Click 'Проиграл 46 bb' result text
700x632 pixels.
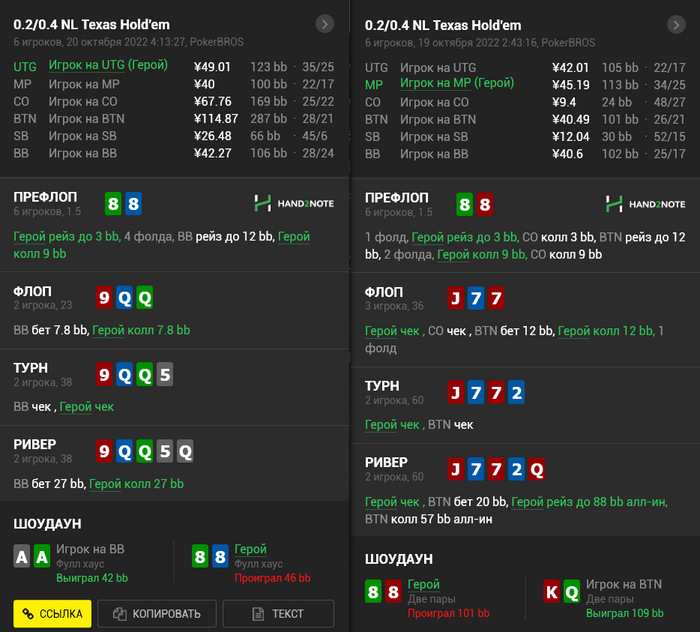pyautogui.click(x=272, y=578)
